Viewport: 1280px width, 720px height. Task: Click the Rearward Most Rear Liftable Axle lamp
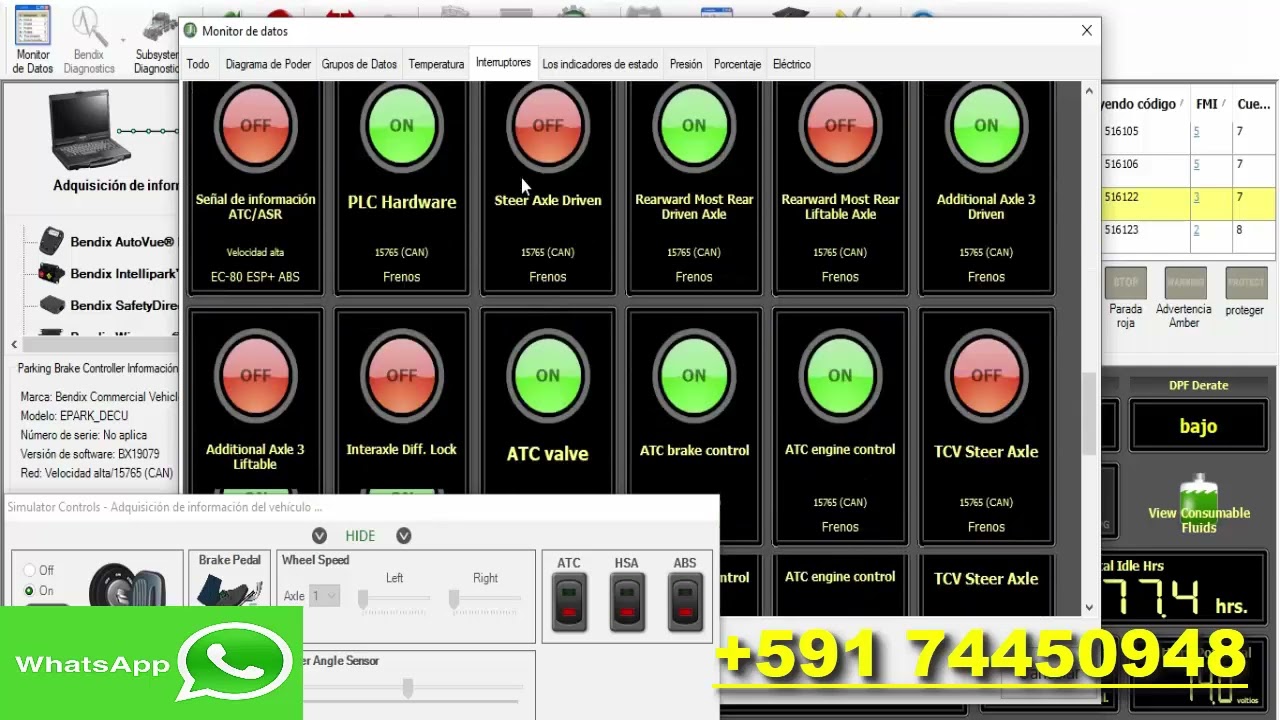tap(840, 125)
